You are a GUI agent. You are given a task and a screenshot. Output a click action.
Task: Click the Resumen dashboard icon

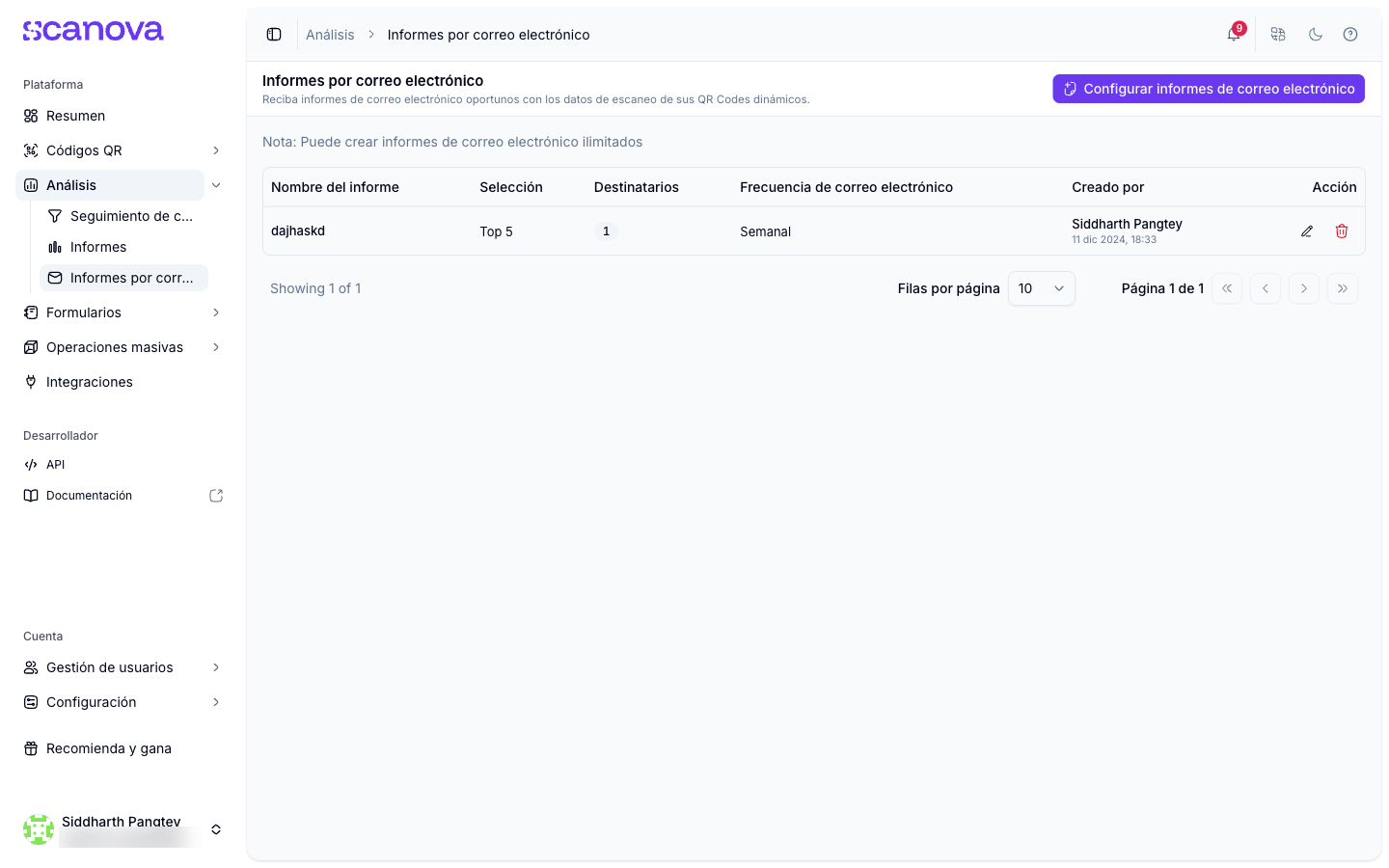click(x=31, y=116)
